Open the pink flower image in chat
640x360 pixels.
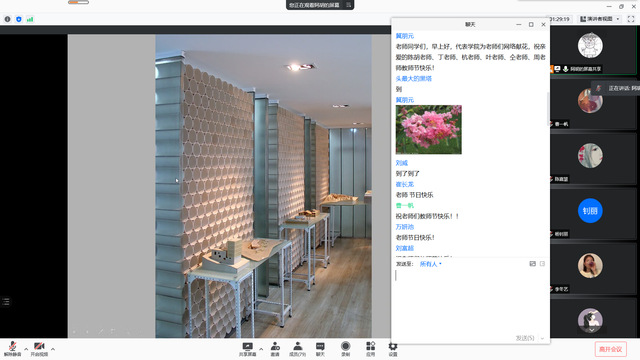click(x=429, y=129)
